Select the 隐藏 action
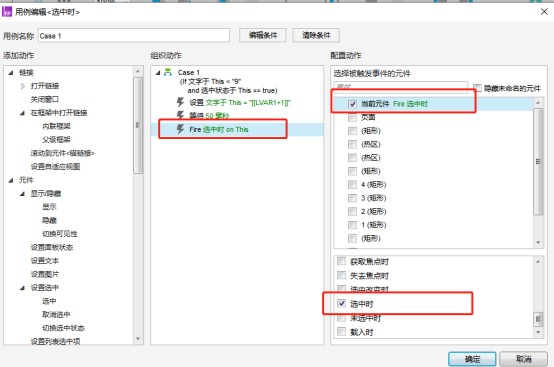 coord(49,220)
